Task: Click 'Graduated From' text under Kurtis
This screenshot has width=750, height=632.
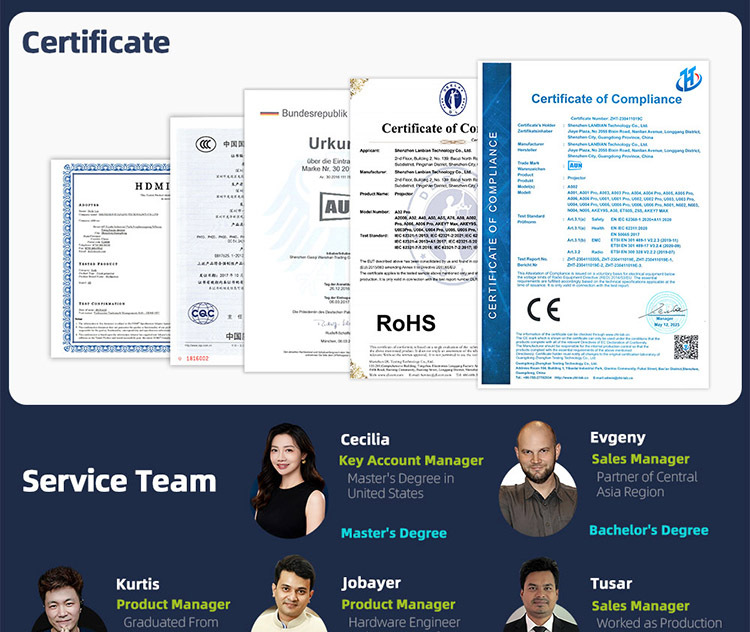Action: click(171, 622)
